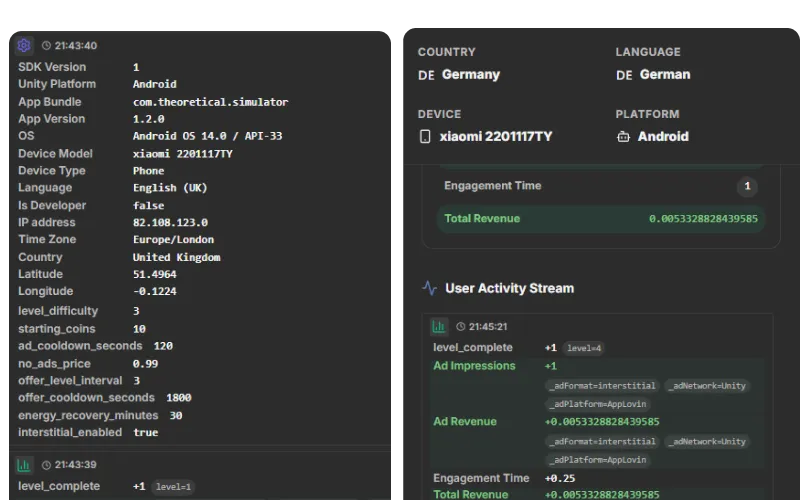Screen dimensions: 800x500
Task: Click the Is Developer value false
Action: coord(148,206)
